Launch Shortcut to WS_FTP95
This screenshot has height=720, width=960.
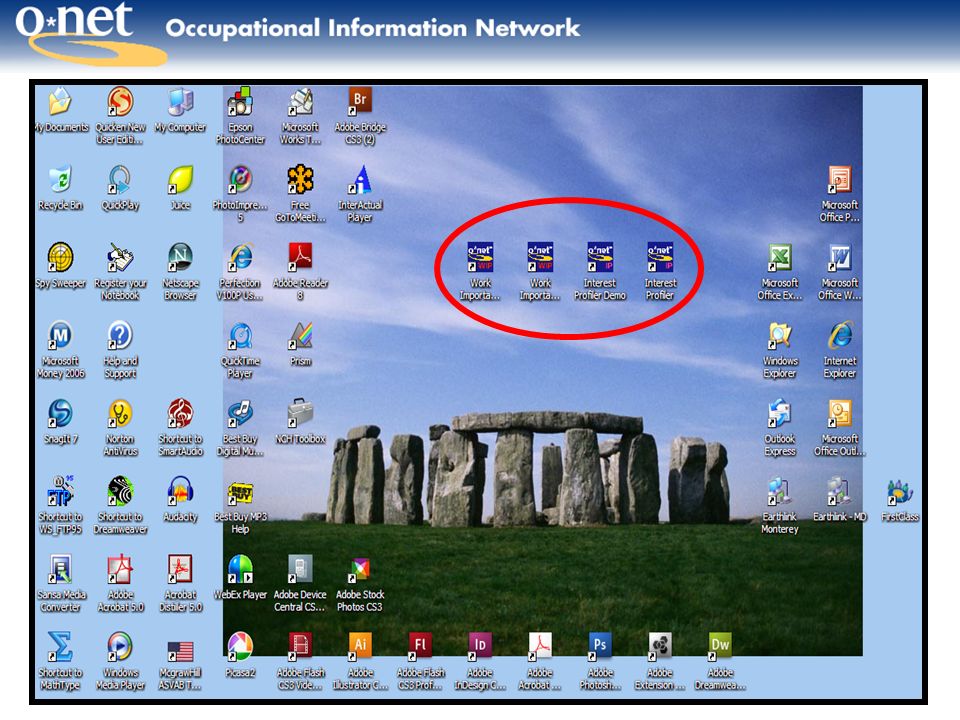[60, 491]
